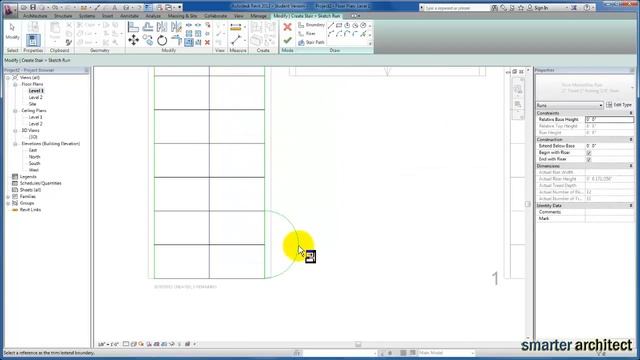Select the Move tool in Modify panel
640x360 pixels.
coord(133,40)
